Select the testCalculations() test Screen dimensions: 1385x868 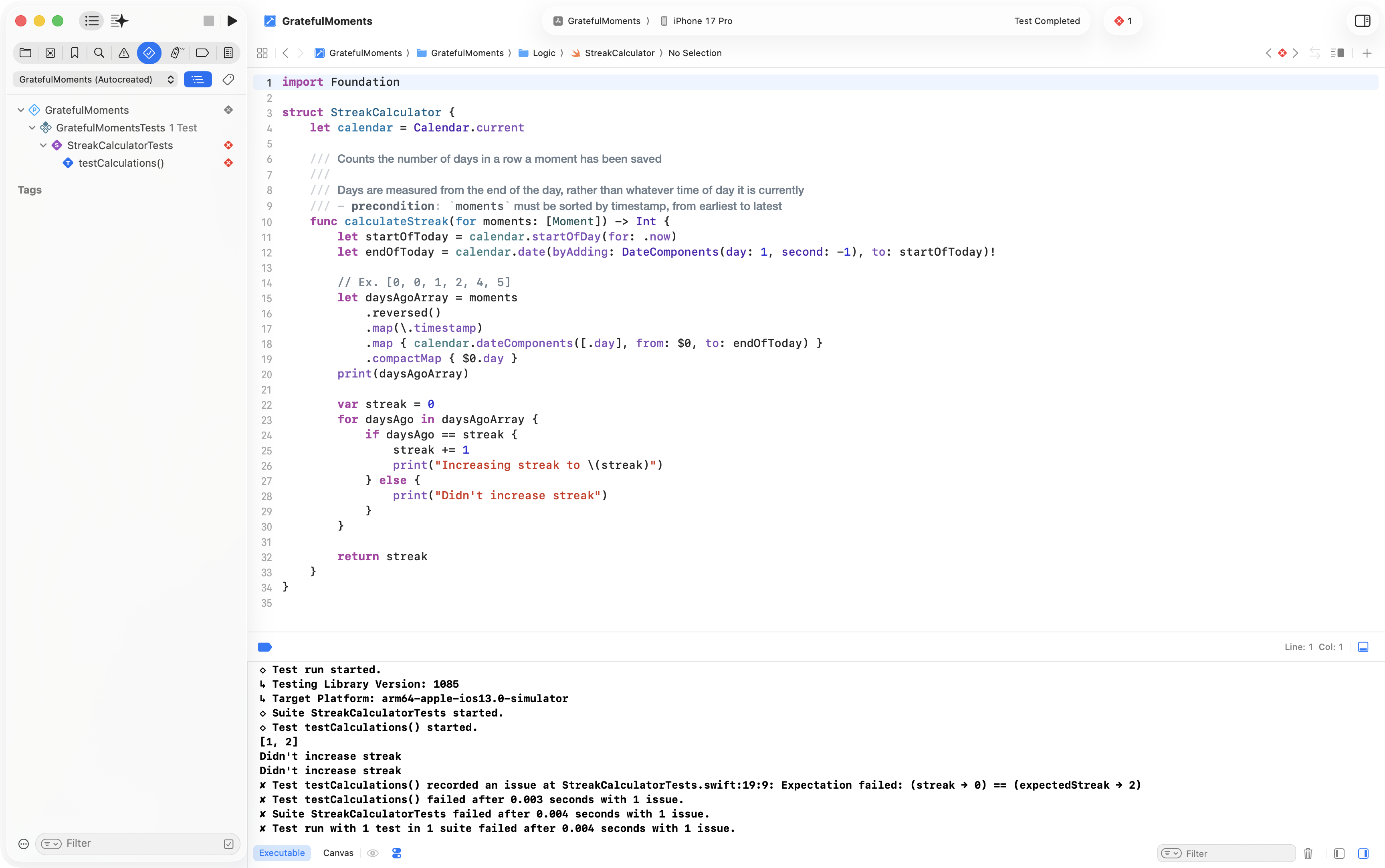pos(121,163)
